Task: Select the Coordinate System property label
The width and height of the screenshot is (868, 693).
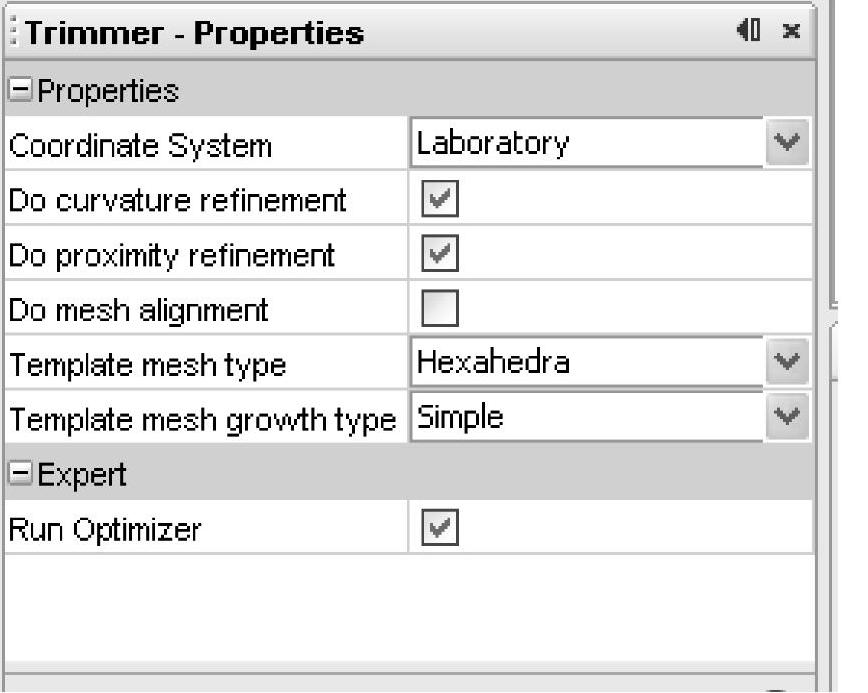Action: [x=141, y=146]
